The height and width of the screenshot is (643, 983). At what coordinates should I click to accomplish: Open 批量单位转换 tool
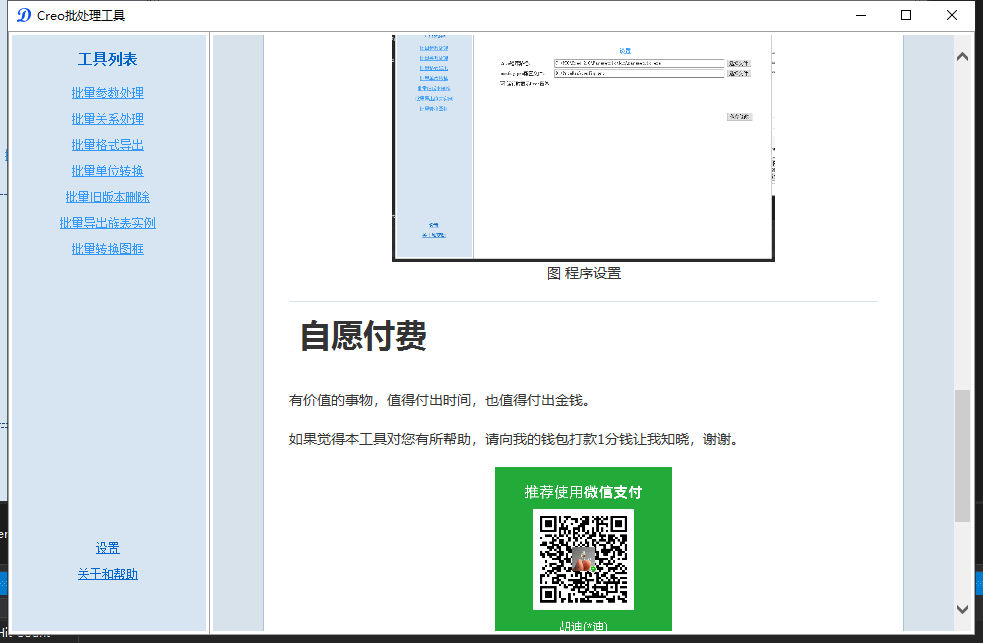click(107, 171)
